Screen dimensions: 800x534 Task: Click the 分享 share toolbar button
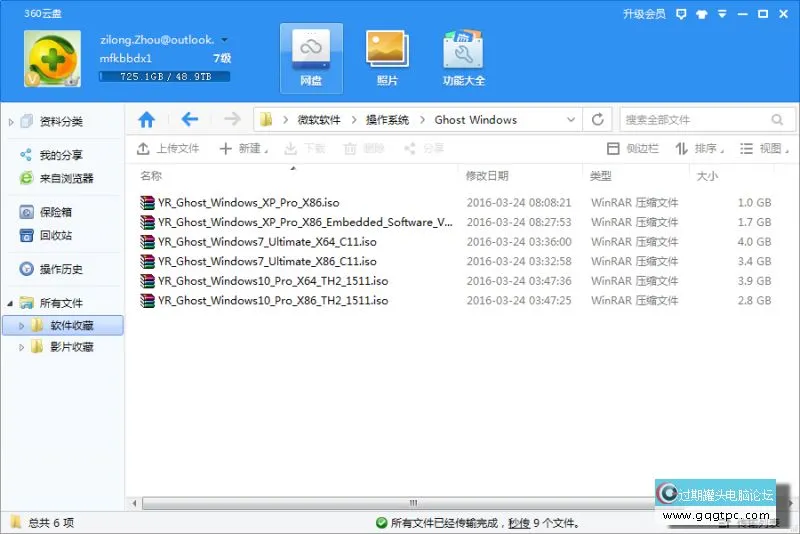423,148
